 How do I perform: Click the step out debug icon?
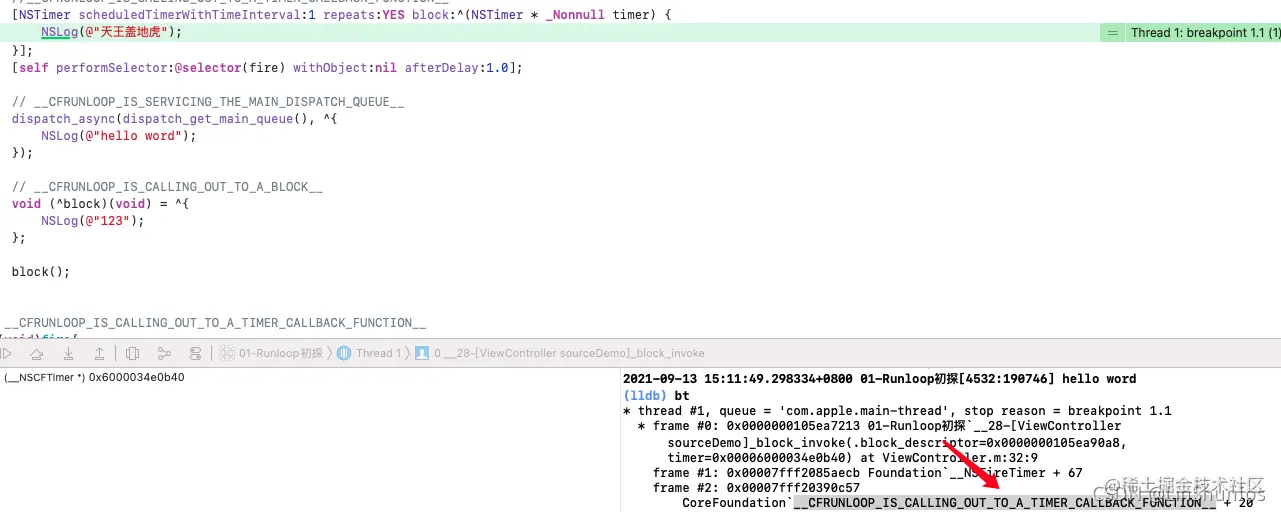click(x=99, y=353)
